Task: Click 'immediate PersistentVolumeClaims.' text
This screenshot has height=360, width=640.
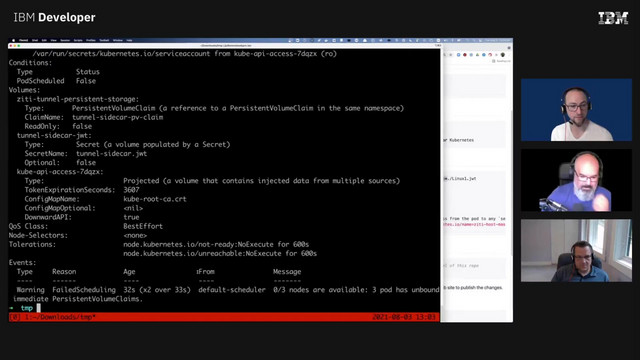Action: pyautogui.click(x=78, y=299)
